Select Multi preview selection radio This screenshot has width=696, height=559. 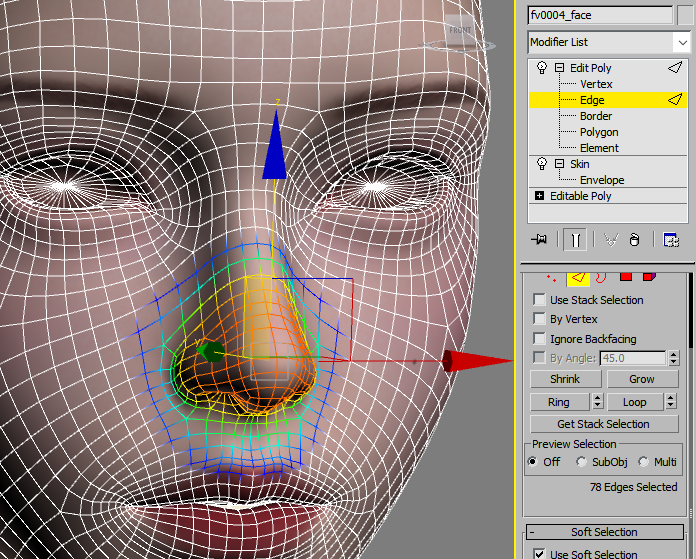(x=643, y=461)
